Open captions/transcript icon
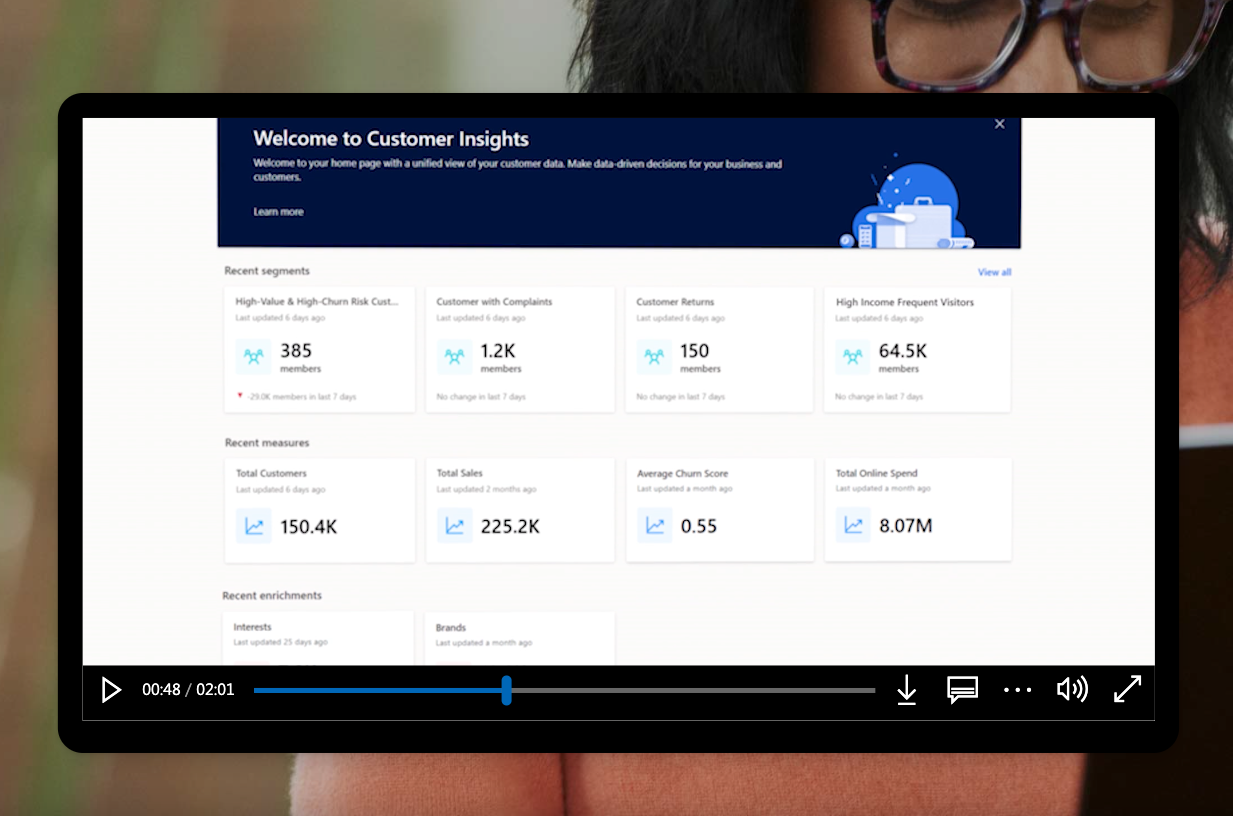 click(962, 690)
